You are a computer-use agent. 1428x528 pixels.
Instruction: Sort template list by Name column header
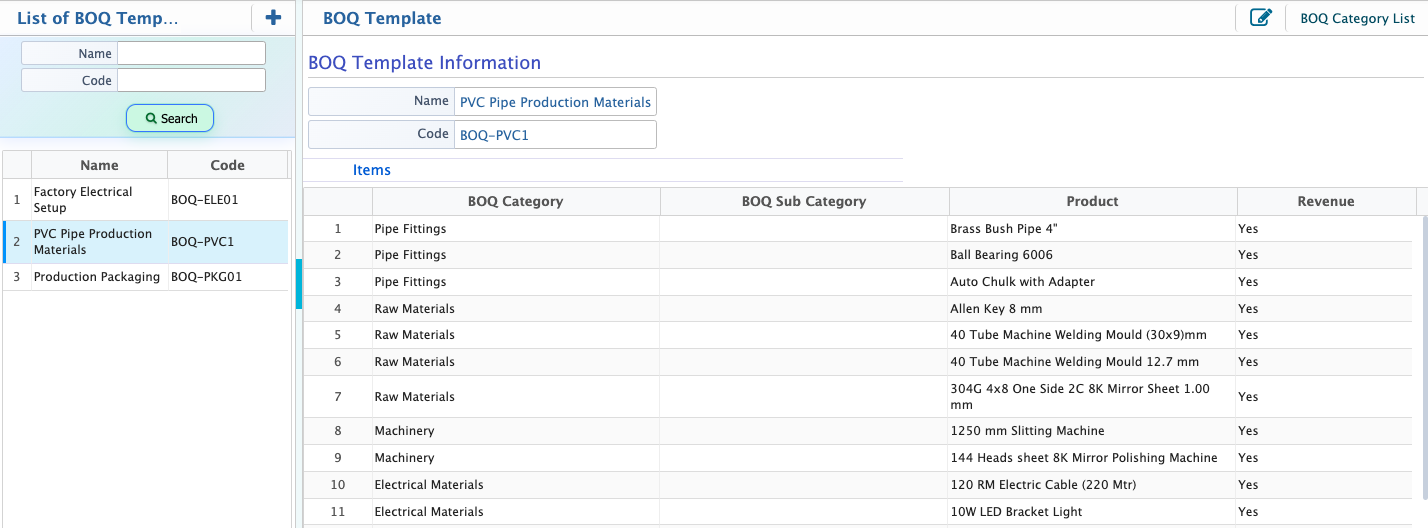click(99, 165)
